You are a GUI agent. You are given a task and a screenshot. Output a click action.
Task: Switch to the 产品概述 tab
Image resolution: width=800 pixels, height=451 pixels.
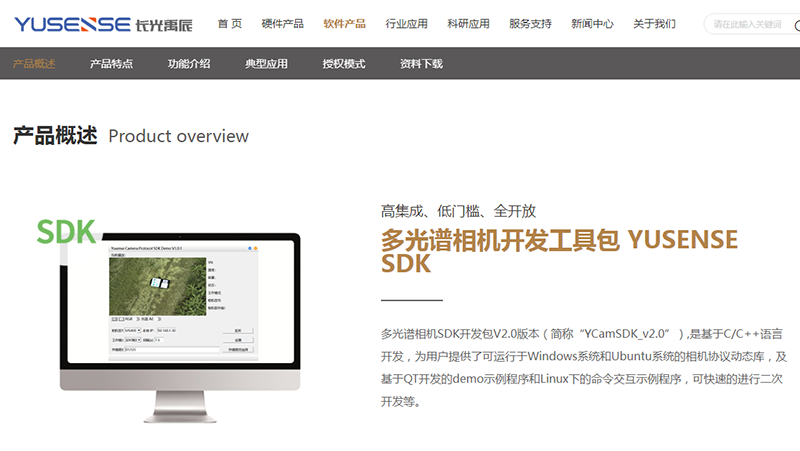(x=34, y=64)
